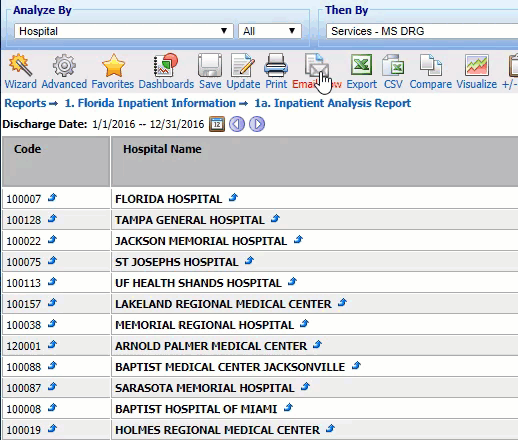Click drill arrow beside FLORIDA HOSPITAL
Image resolution: width=518 pixels, height=440 pixels.
[x=233, y=198]
